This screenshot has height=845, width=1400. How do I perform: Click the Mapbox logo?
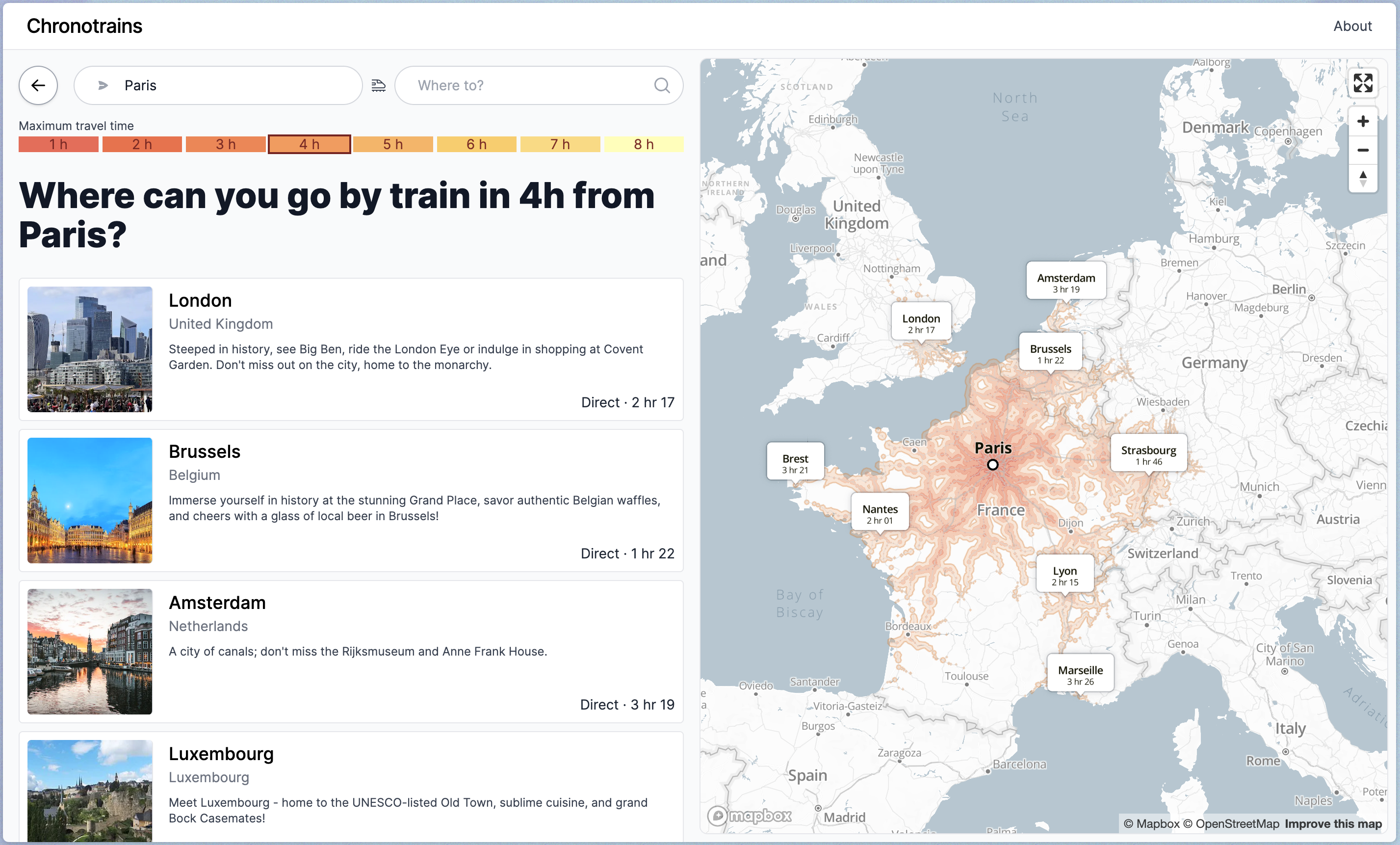pos(750,816)
